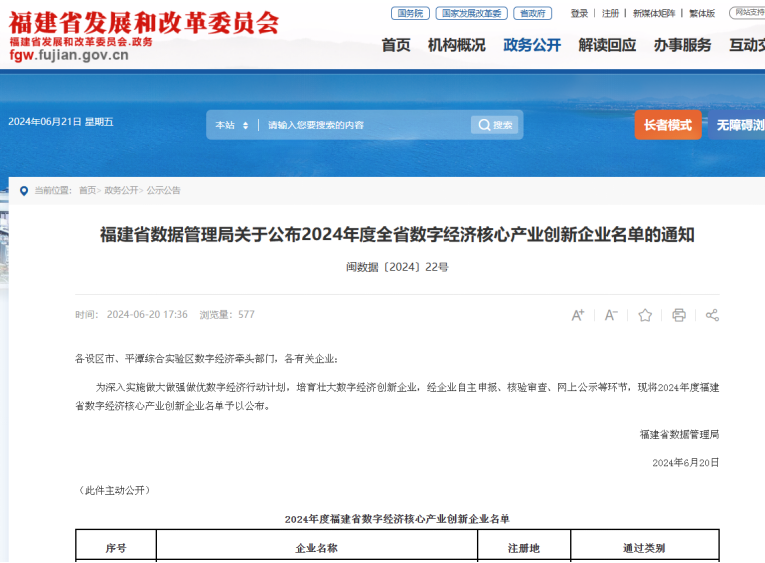Follow the 国家发展改革委 link
The height and width of the screenshot is (563, 765).
pos(472,13)
